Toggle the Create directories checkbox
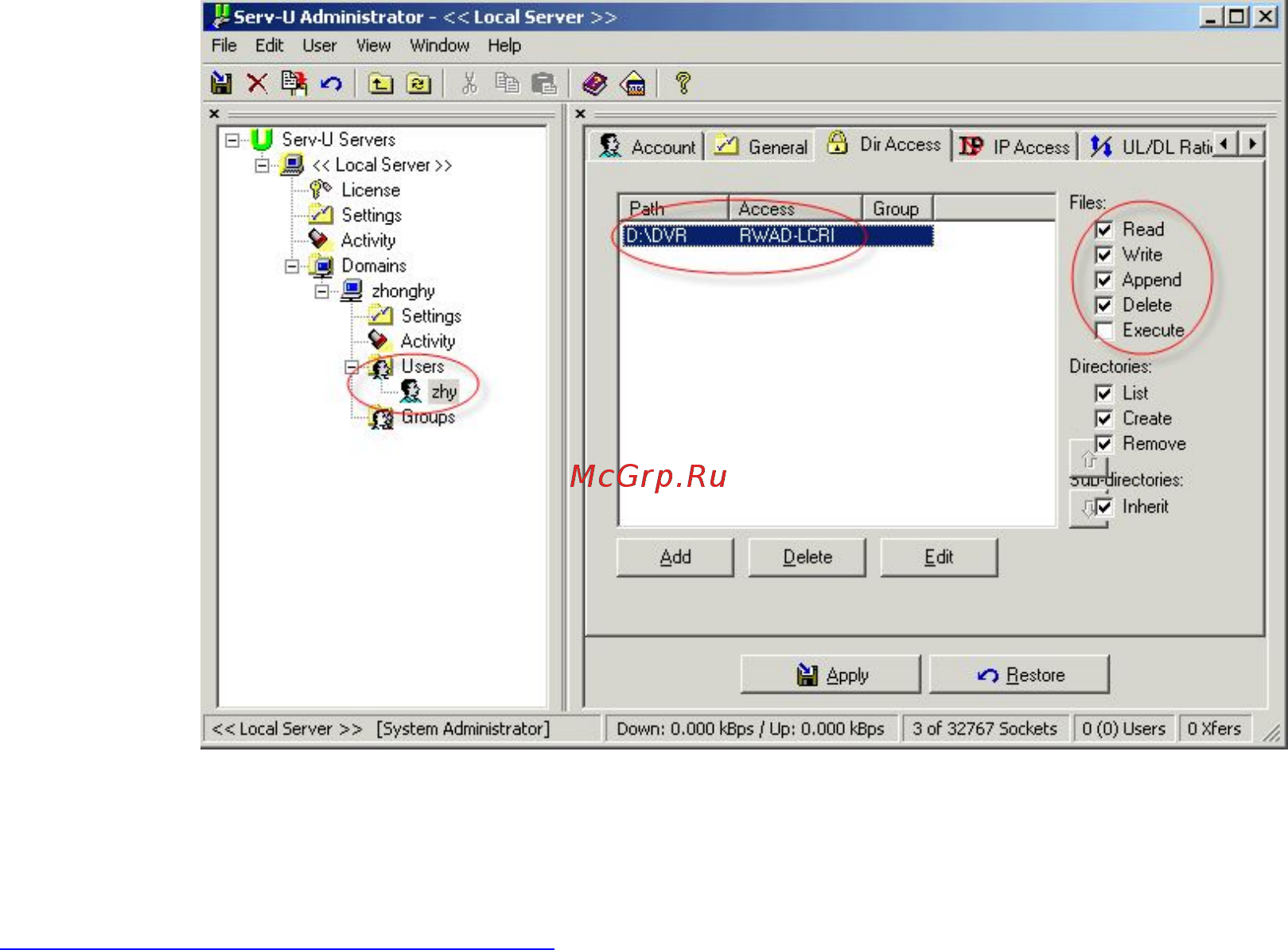The width and height of the screenshot is (1288, 950). (1104, 419)
